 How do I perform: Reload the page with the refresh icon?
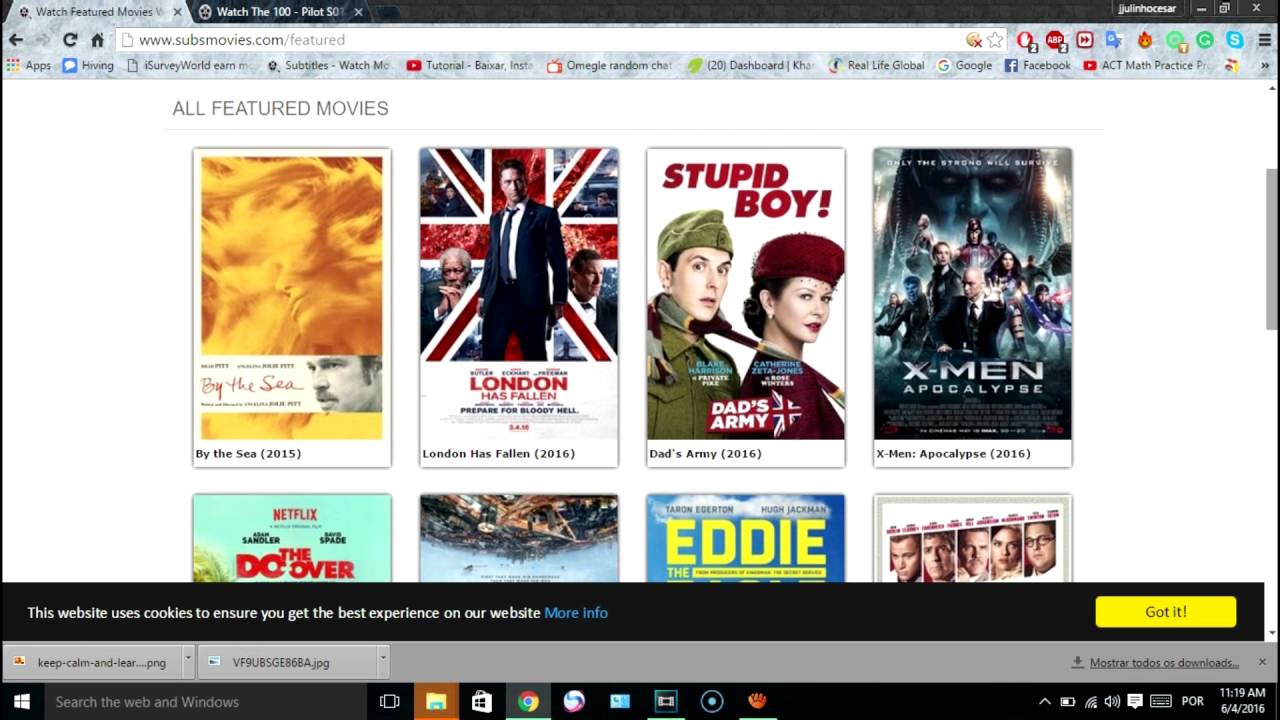(69, 40)
